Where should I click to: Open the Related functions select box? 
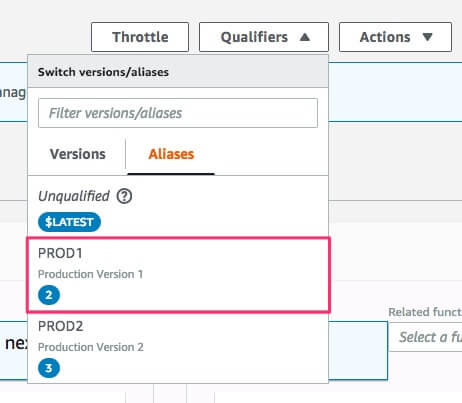425,337
